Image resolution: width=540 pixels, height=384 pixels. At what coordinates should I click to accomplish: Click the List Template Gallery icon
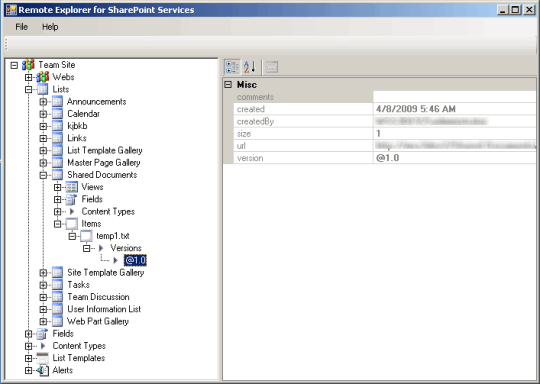tap(57, 151)
